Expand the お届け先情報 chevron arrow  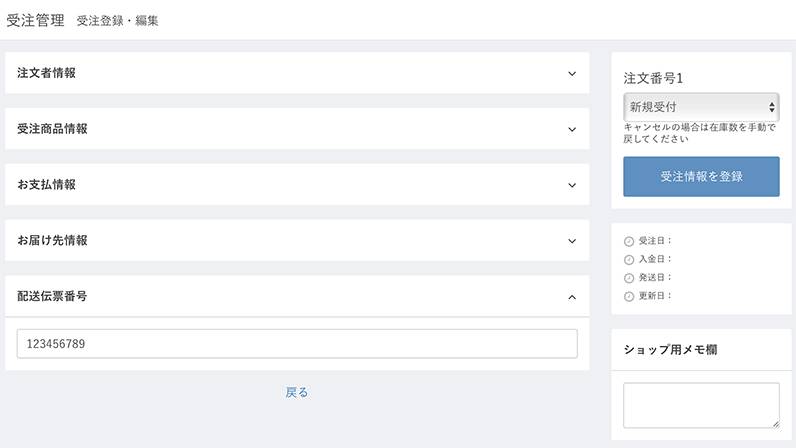click(572, 241)
